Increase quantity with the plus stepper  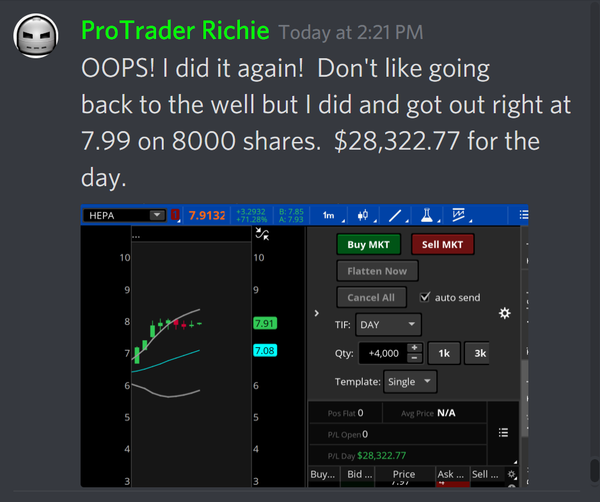(416, 348)
